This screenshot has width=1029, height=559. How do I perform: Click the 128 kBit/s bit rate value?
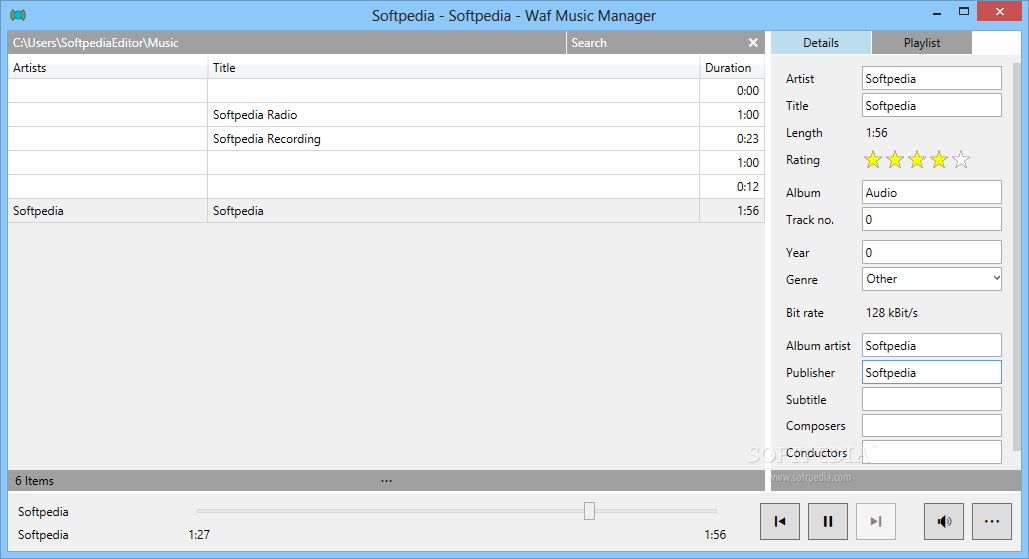[891, 312]
